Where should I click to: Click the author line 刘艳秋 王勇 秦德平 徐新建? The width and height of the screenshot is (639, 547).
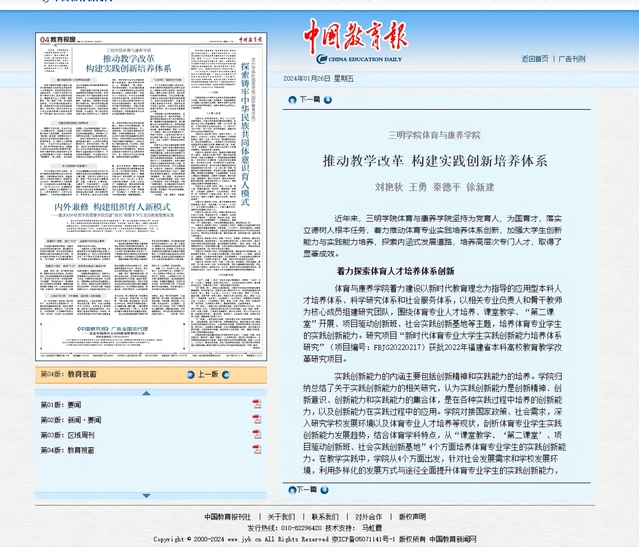click(x=434, y=187)
